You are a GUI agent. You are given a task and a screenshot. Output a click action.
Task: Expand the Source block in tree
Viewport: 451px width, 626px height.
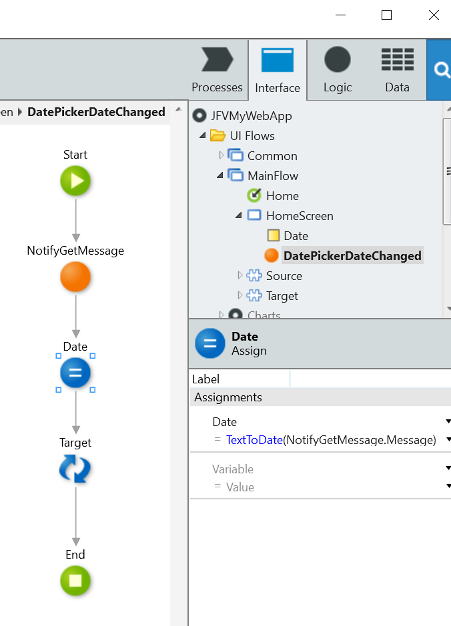(x=239, y=275)
